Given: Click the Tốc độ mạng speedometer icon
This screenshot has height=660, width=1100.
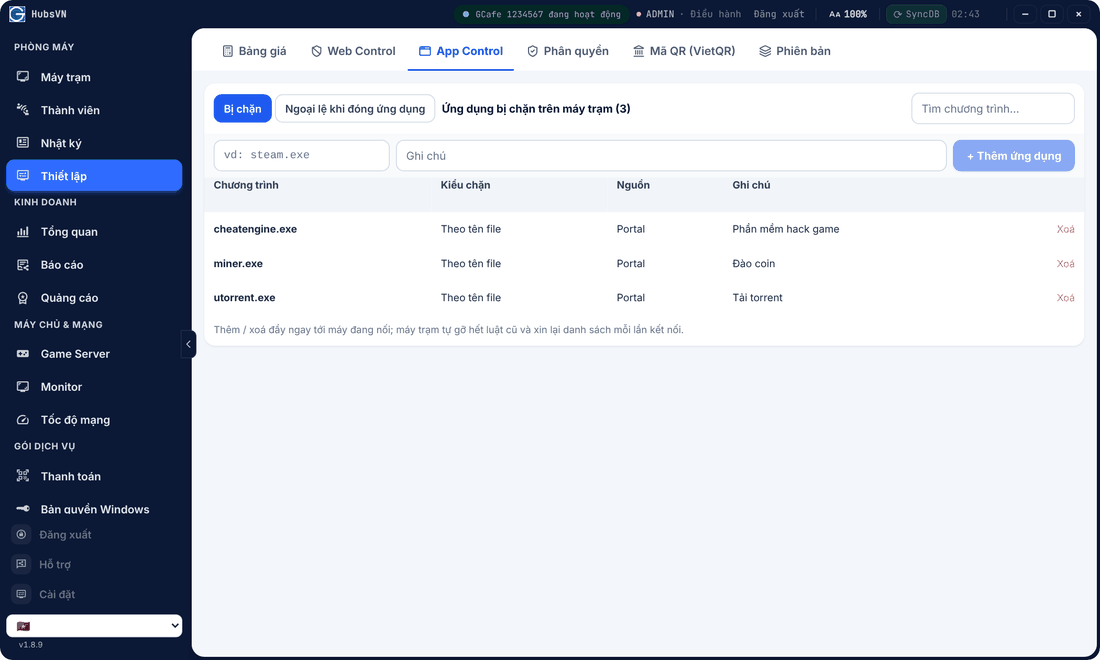Looking at the screenshot, I should pos(23,419).
